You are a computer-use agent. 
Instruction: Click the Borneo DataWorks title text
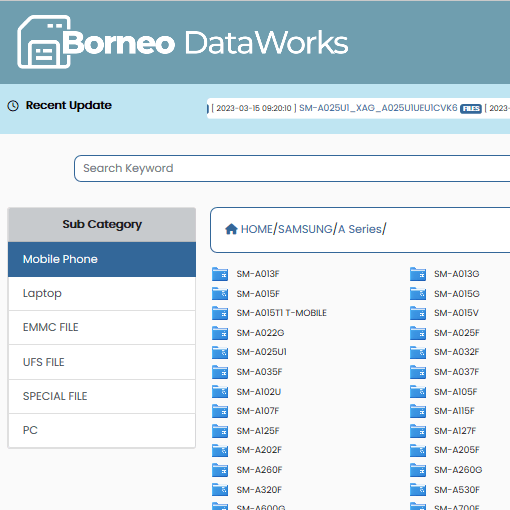[x=205, y=43]
